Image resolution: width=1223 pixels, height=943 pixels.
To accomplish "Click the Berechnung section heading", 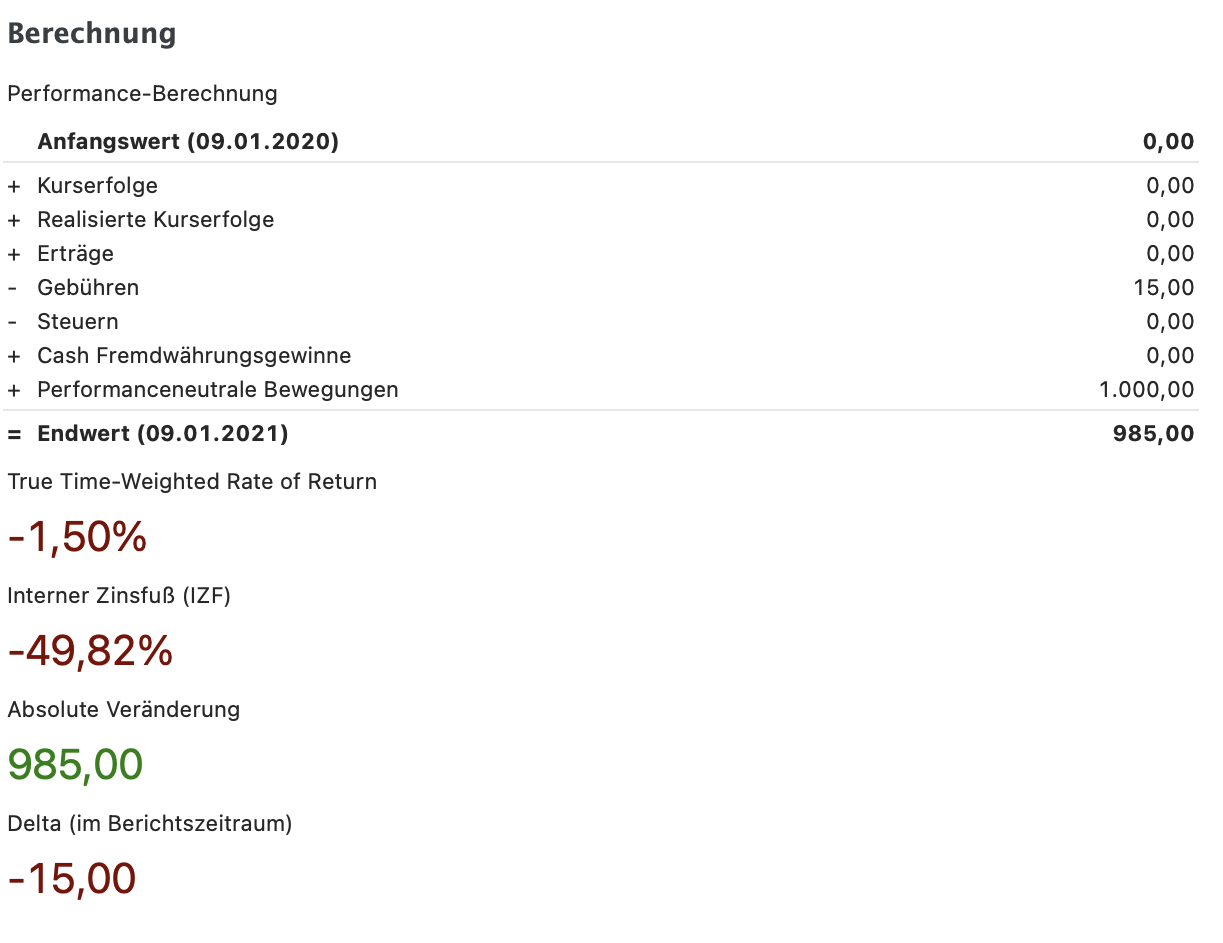I will [92, 34].
